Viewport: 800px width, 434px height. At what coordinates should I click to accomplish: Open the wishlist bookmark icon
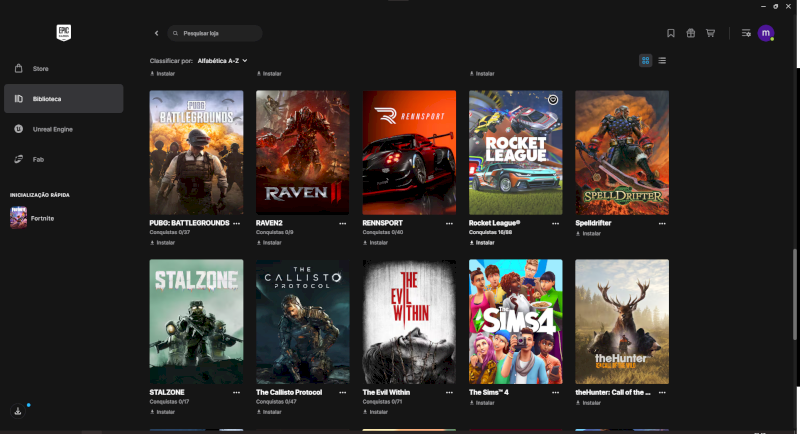click(x=670, y=33)
